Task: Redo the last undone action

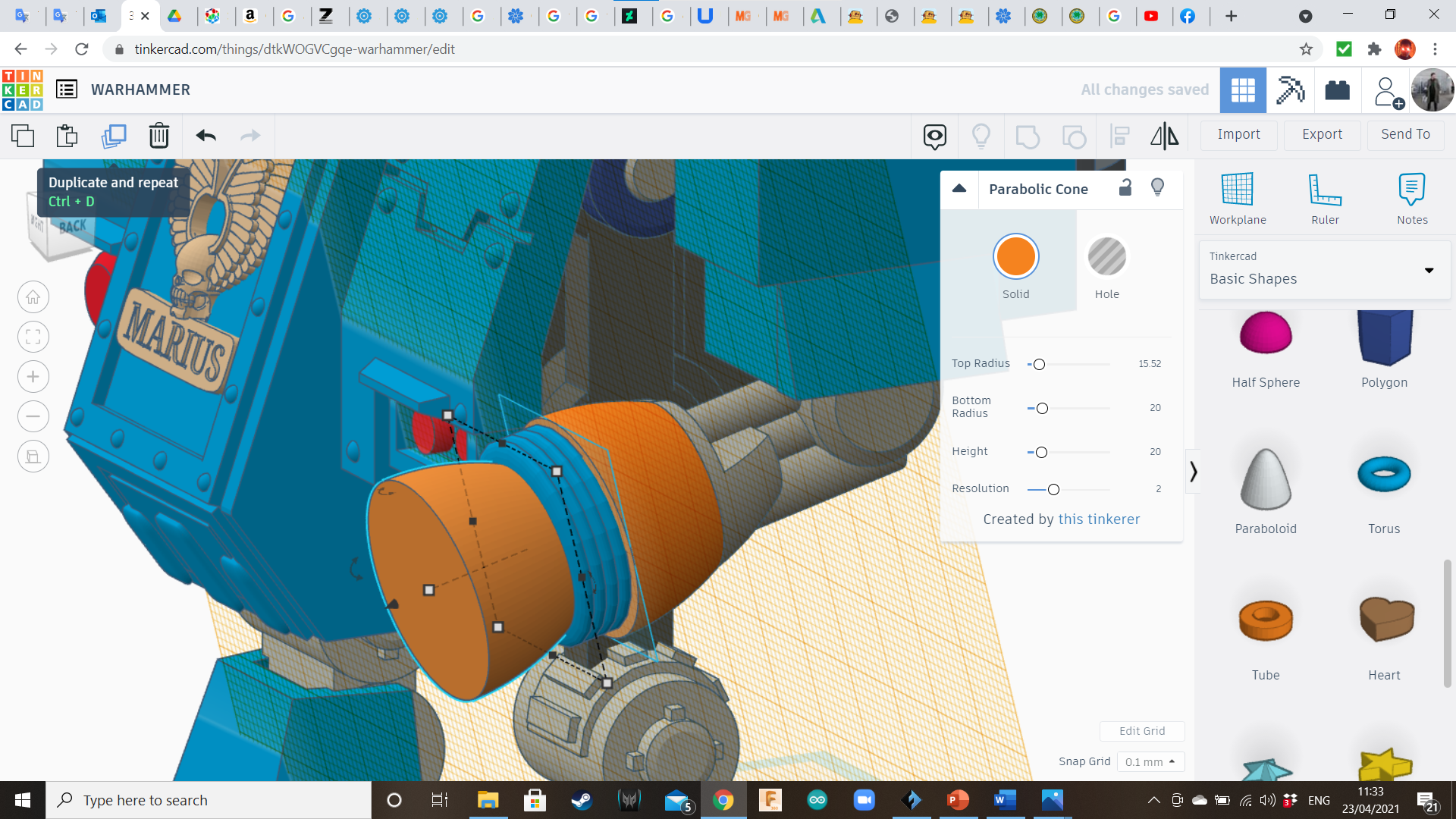Action: pos(250,136)
